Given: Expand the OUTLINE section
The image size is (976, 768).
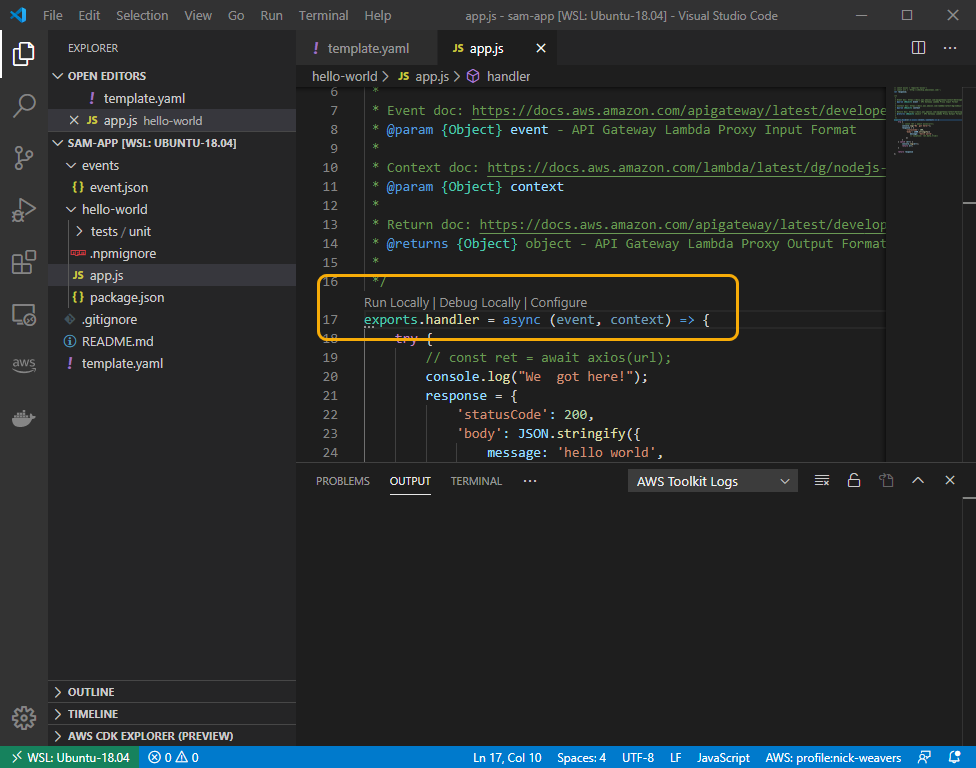Looking at the screenshot, I should [x=91, y=692].
